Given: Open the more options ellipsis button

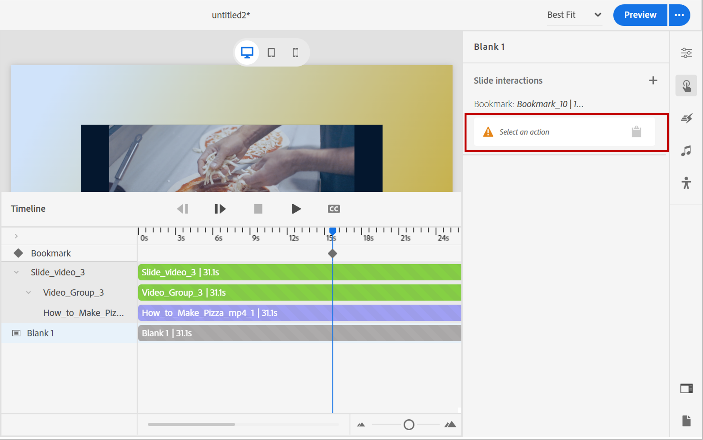Looking at the screenshot, I should point(680,15).
